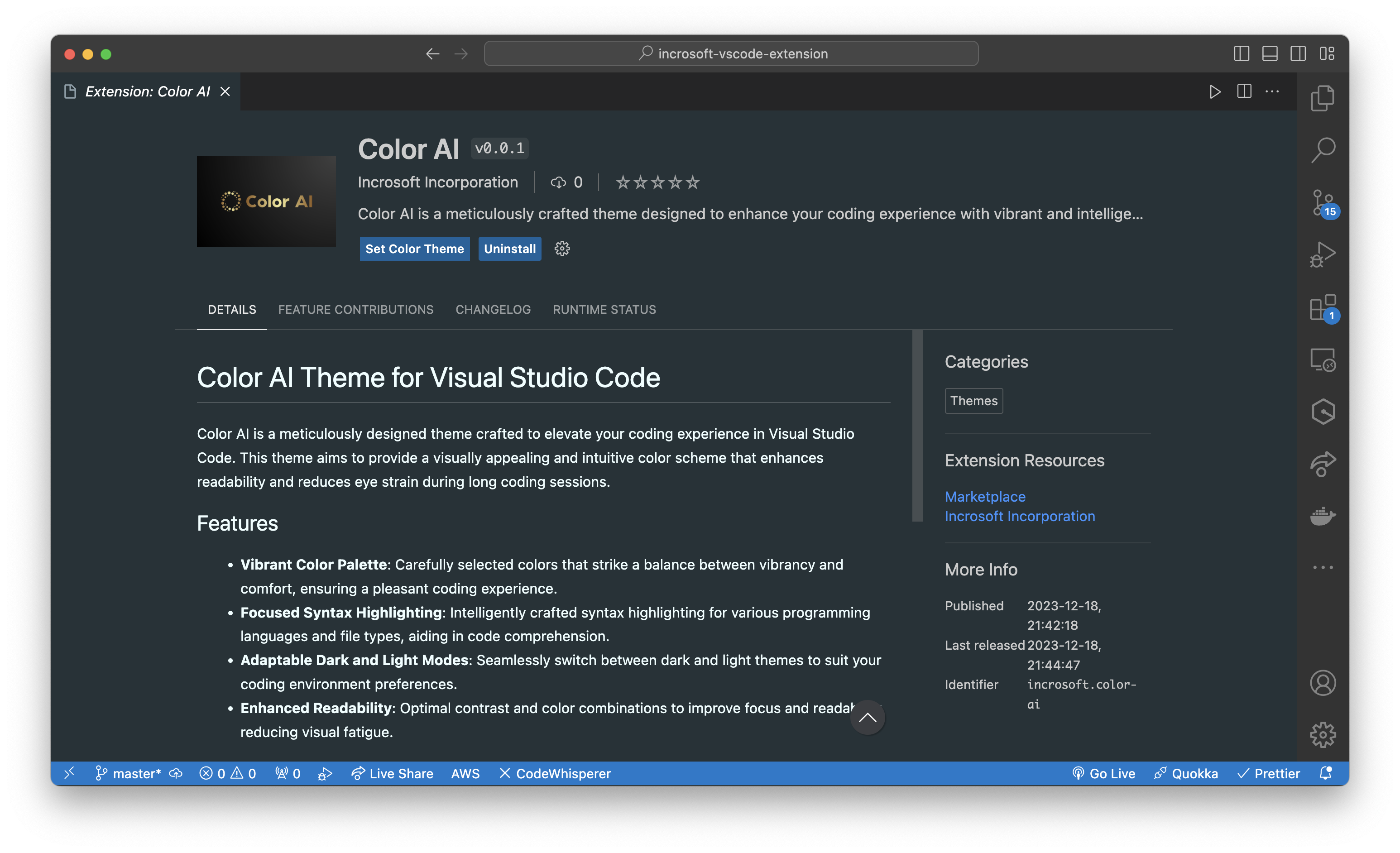
Task: Open the editor's More Actions ellipsis
Action: 1272,91
